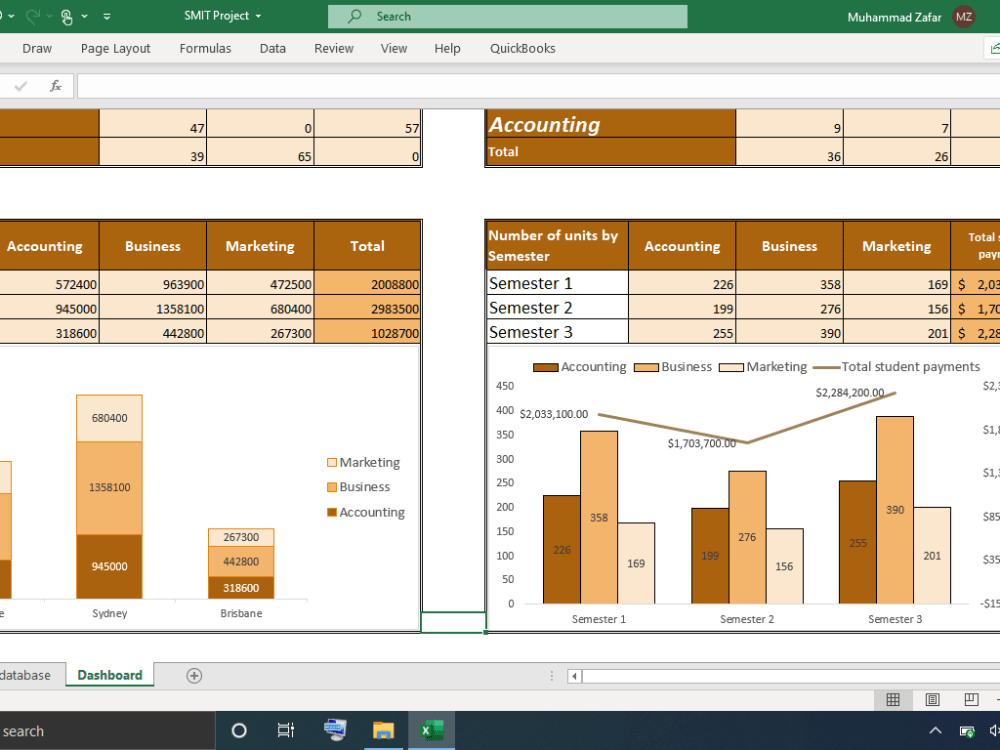Launch File Explorer from the taskbar
This screenshot has width=1000, height=750.
[384, 730]
